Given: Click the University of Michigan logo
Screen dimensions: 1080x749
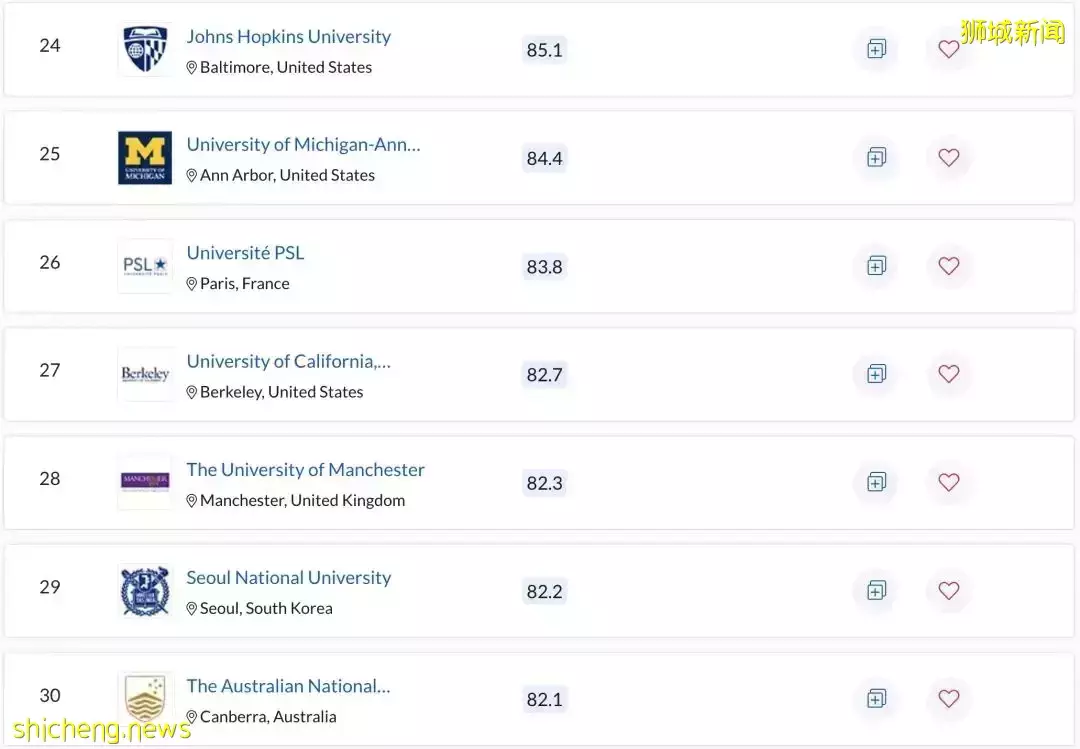Looking at the screenshot, I should coord(145,157).
